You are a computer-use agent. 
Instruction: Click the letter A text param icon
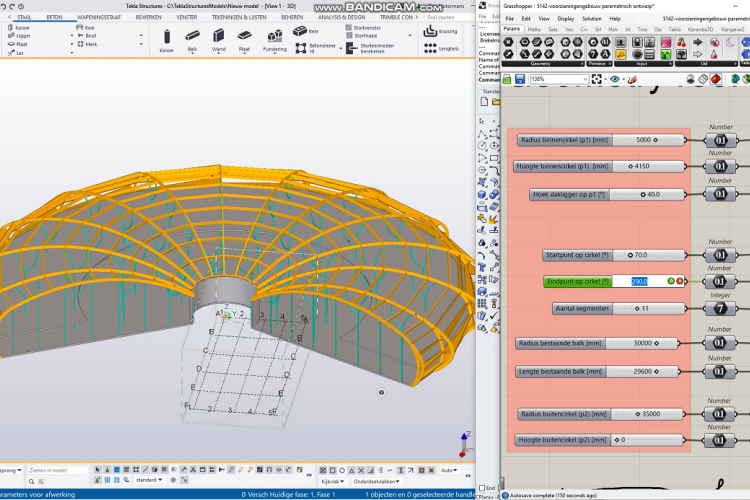(x=605, y=54)
